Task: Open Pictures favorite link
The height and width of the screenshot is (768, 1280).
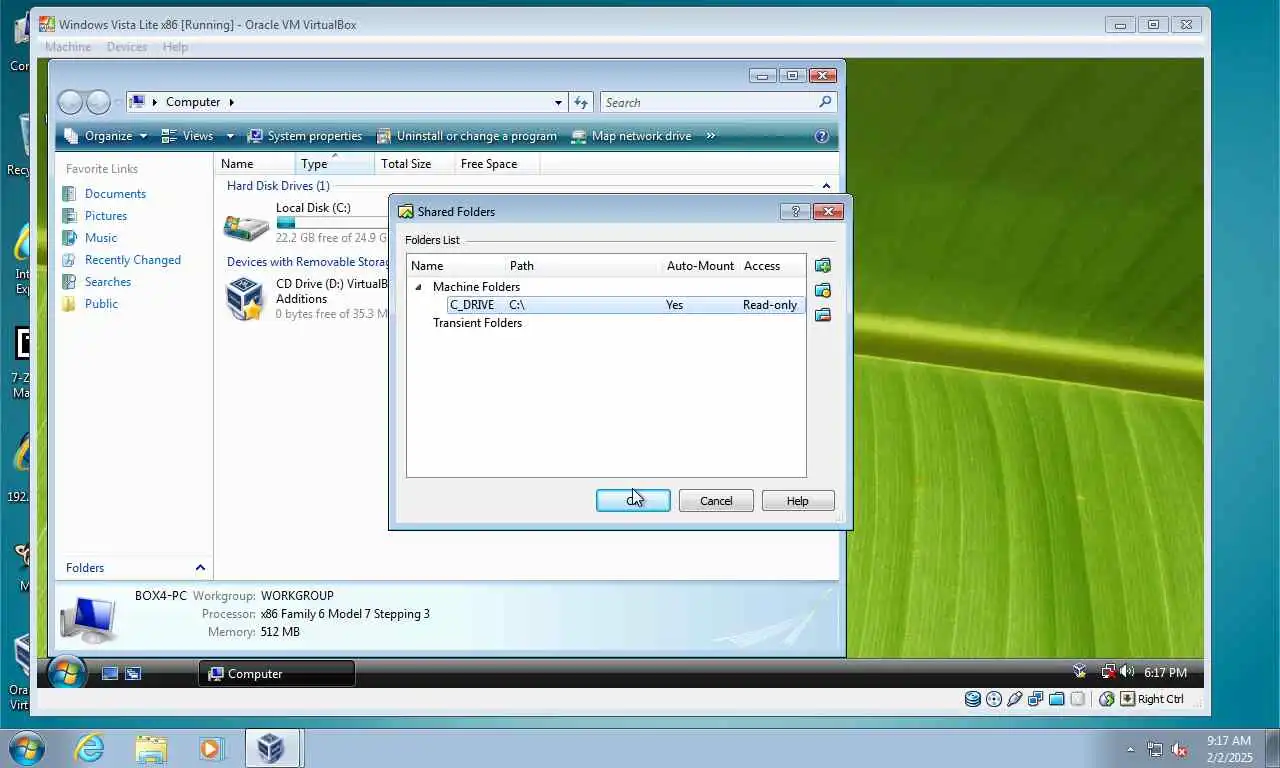Action: pyautogui.click(x=106, y=216)
